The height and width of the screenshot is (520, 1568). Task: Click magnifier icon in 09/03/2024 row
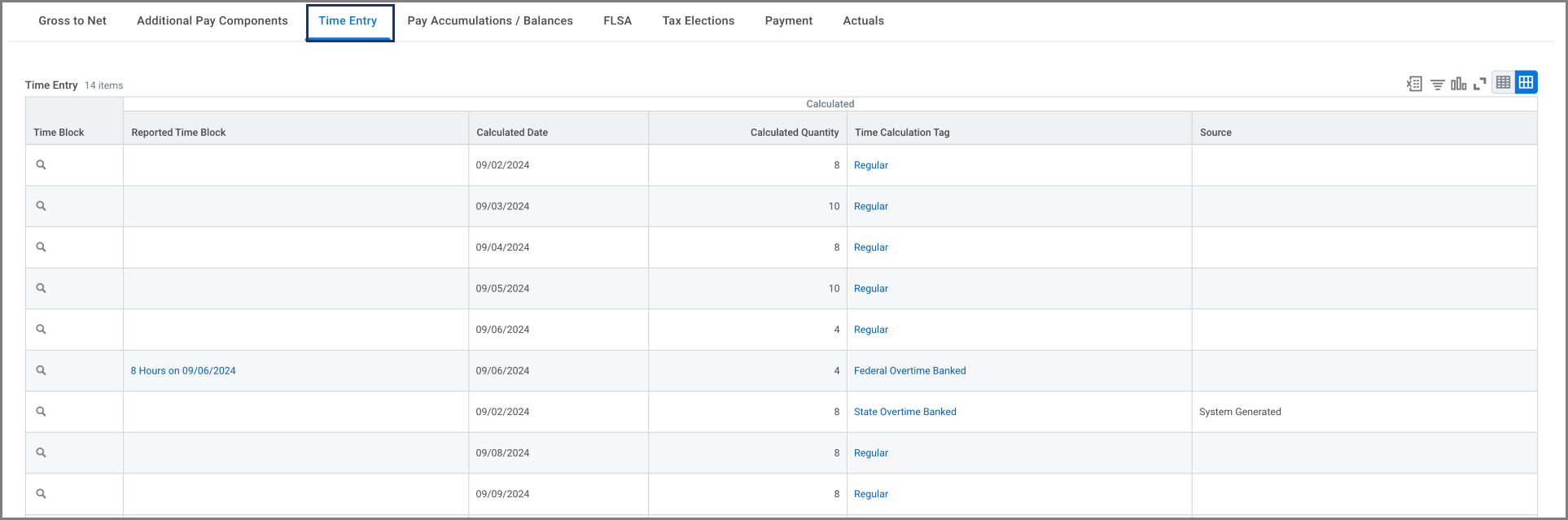[x=41, y=207]
